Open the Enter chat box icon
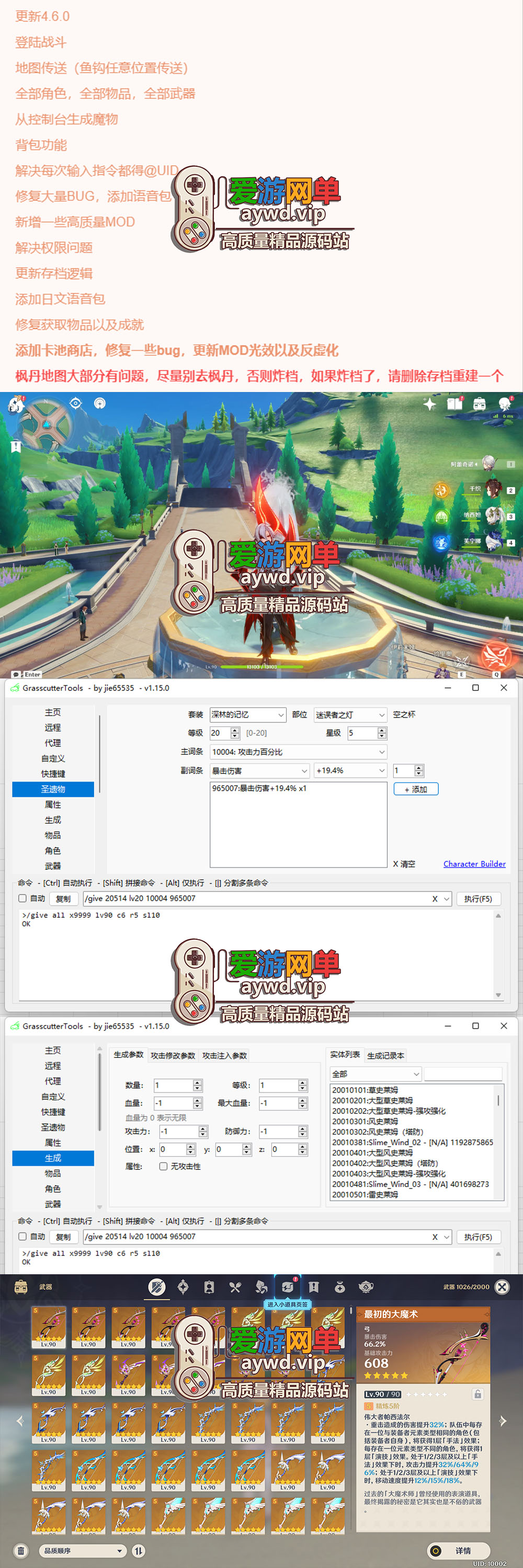The height and width of the screenshot is (1568, 523). (27, 674)
